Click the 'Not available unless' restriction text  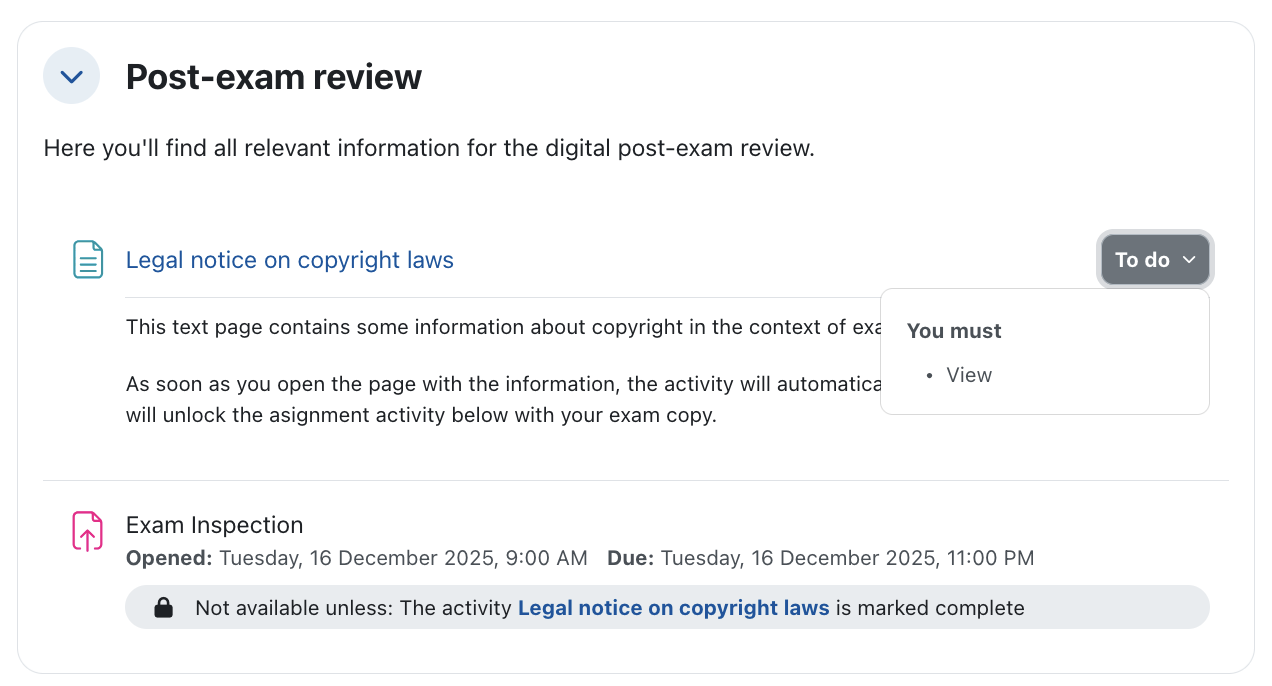click(x=353, y=608)
